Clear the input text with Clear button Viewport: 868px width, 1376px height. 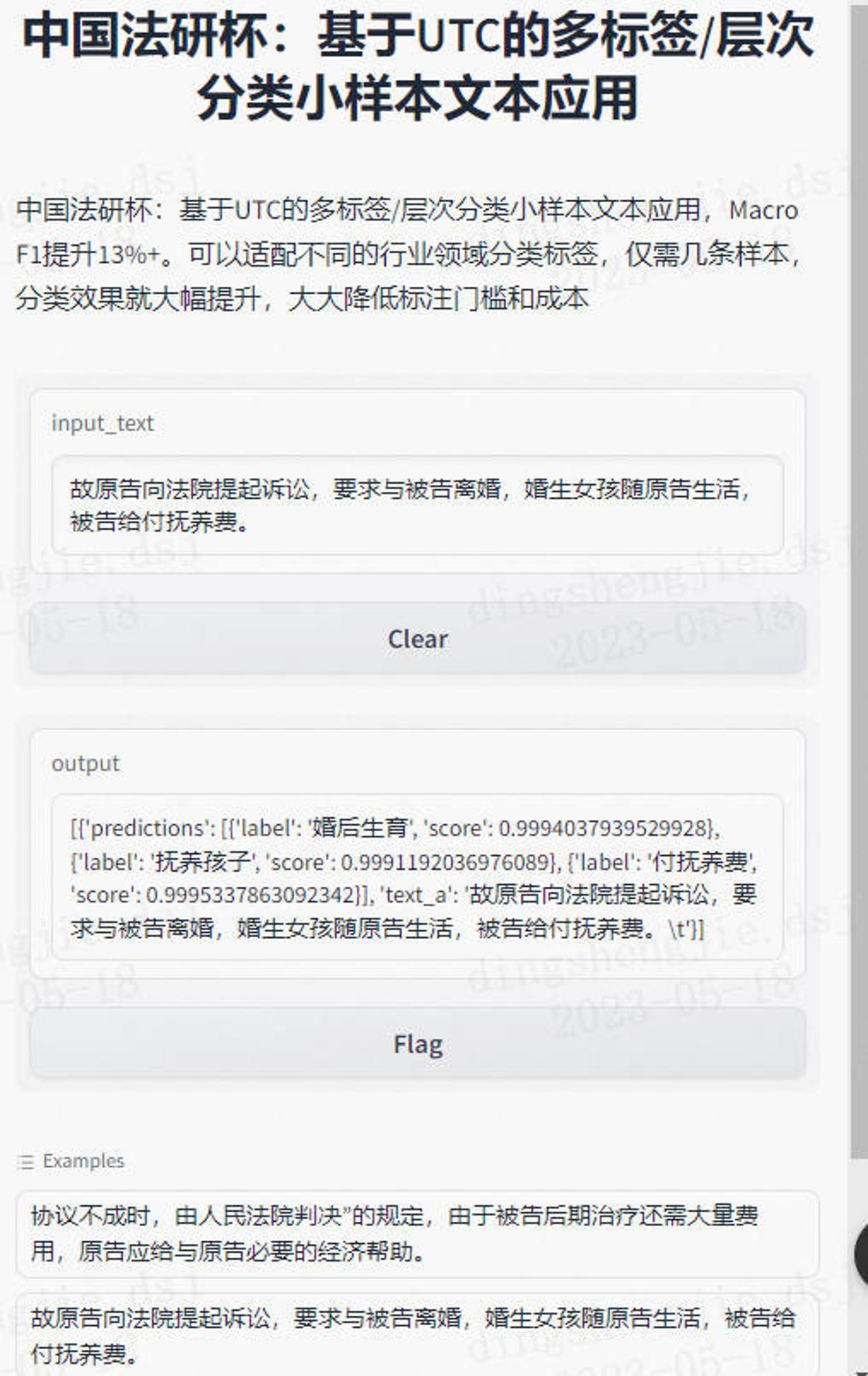click(417, 638)
